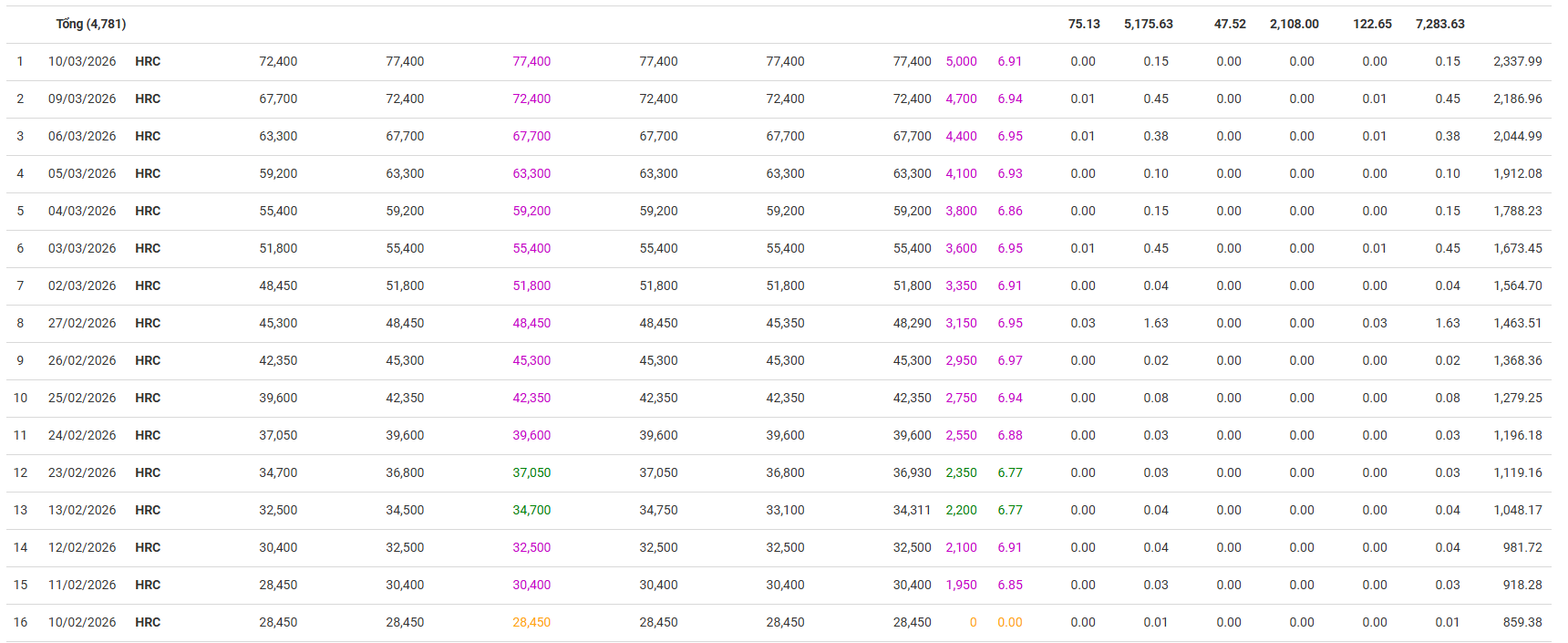This screenshot has height=643, width=1568.
Task: Select the orange price 28,450 in row 16
Action: [531, 622]
